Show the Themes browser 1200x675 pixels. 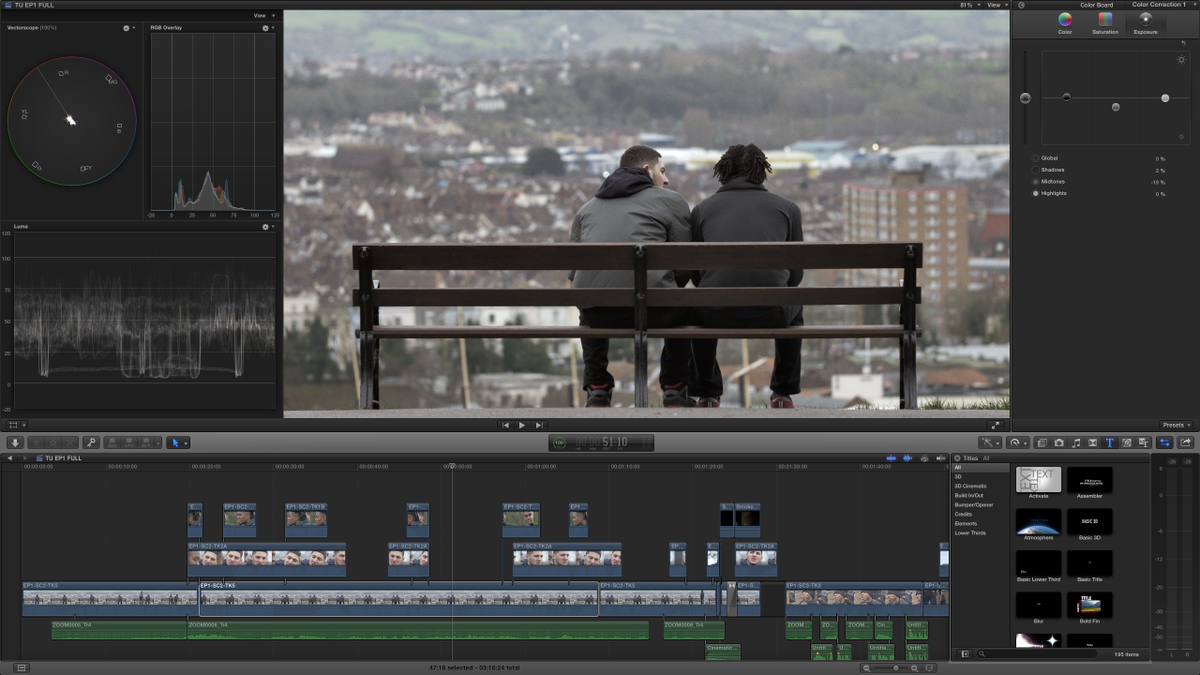tap(1144, 442)
